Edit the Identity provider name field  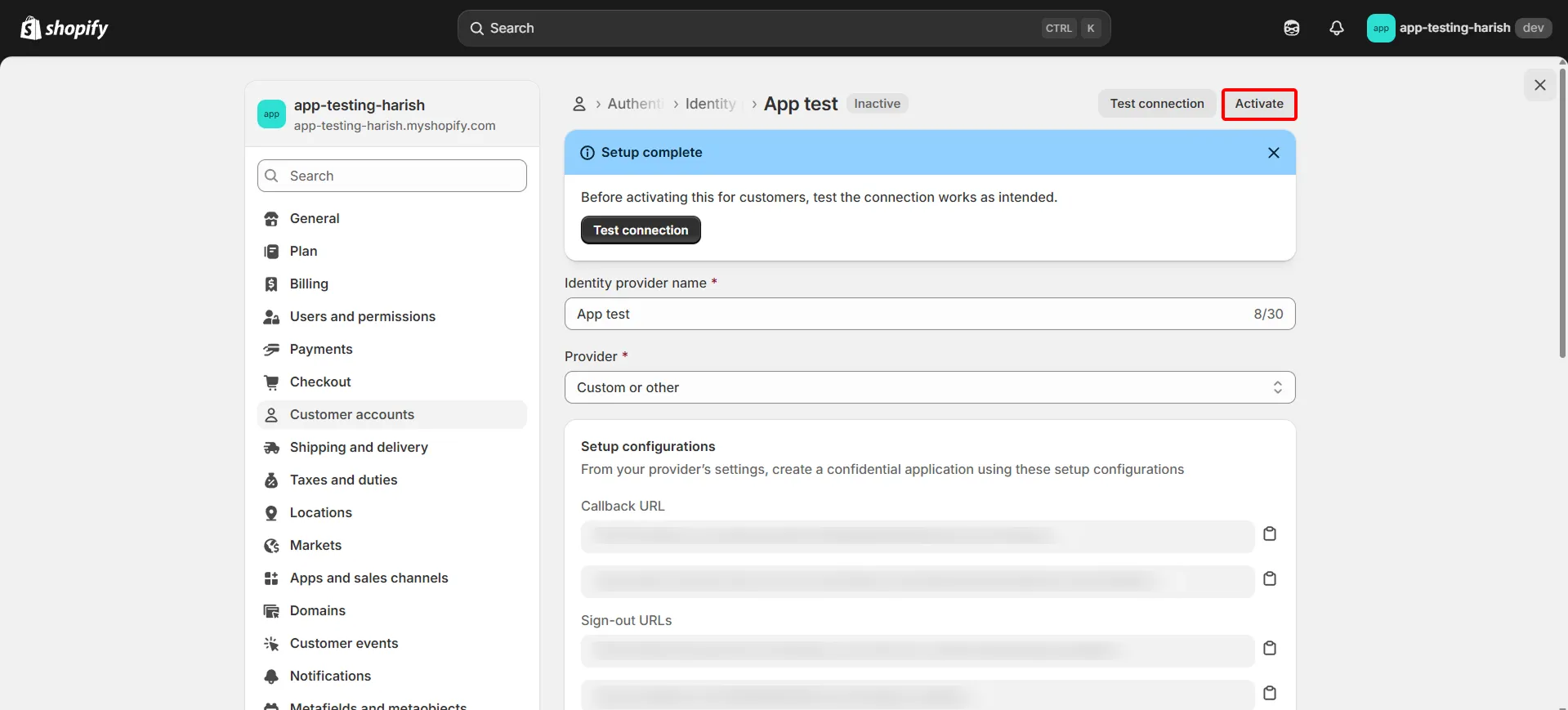tap(930, 314)
